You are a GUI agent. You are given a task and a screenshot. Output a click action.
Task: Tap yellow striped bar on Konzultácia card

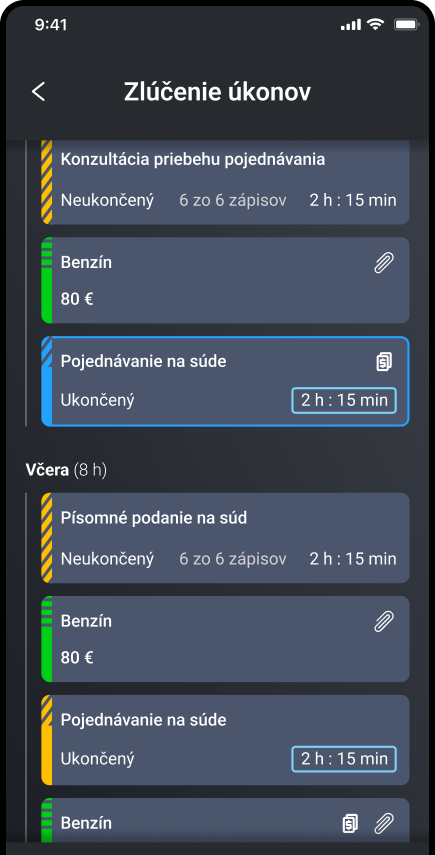[47, 182]
